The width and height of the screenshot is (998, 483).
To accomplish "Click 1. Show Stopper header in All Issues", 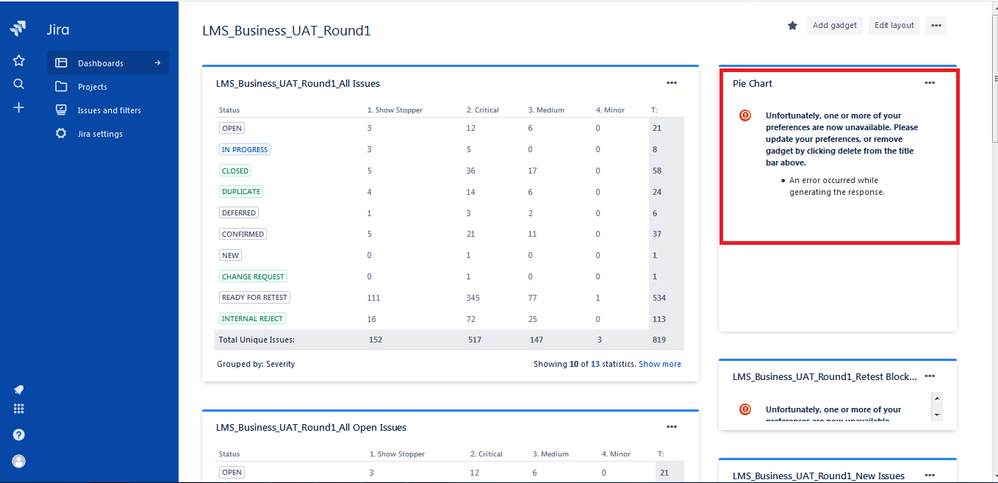I will (x=395, y=110).
